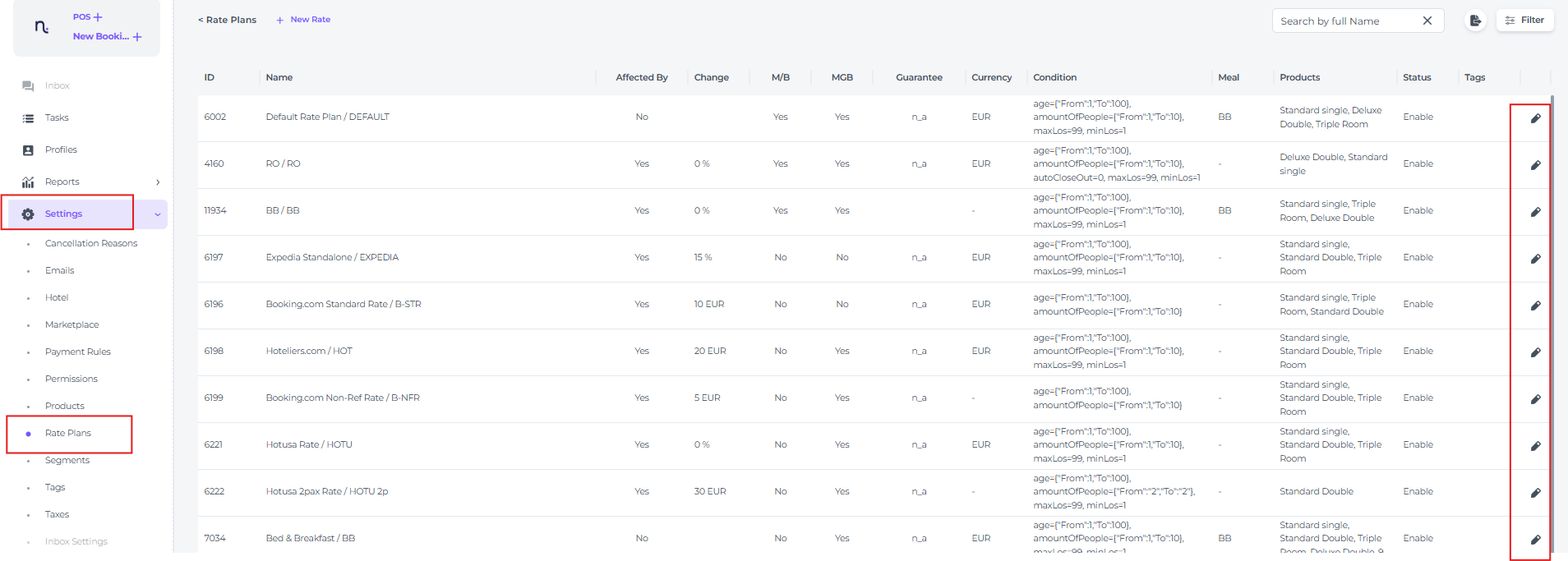This screenshot has width=1568, height=561.
Task: Sort by the Status column header
Action: click(x=1417, y=77)
